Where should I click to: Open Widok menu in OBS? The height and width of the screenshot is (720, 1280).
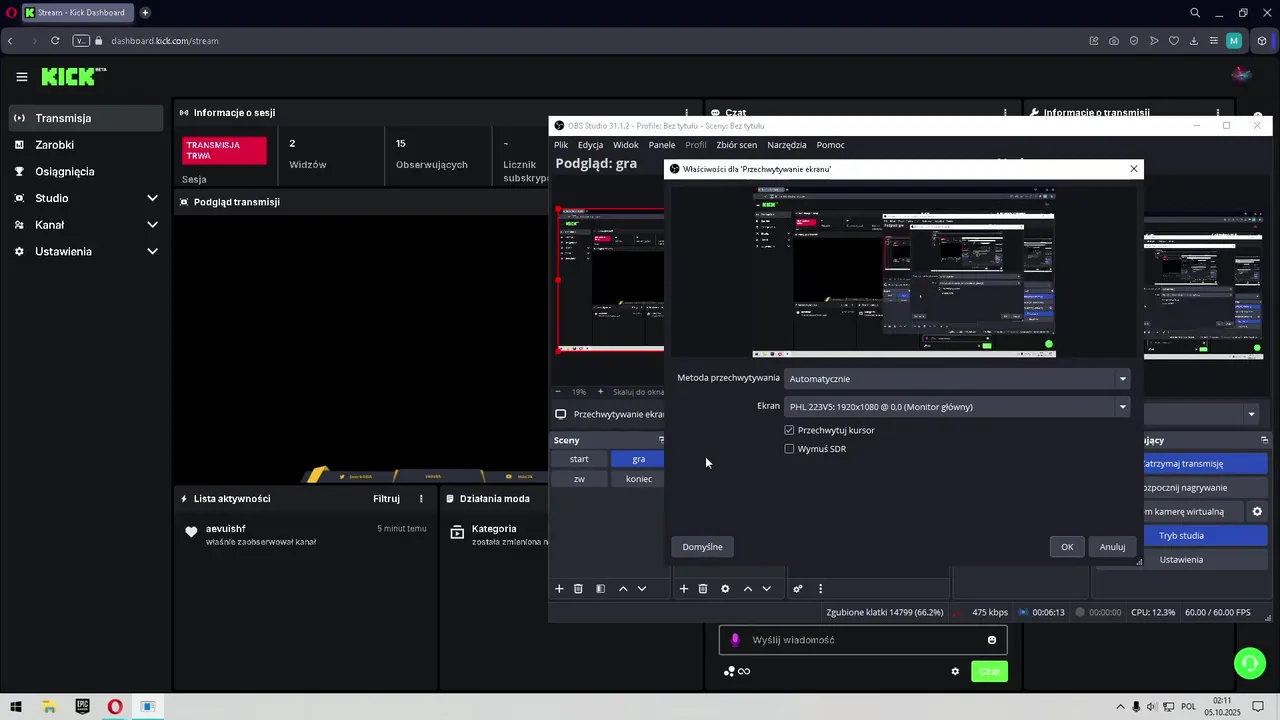626,145
